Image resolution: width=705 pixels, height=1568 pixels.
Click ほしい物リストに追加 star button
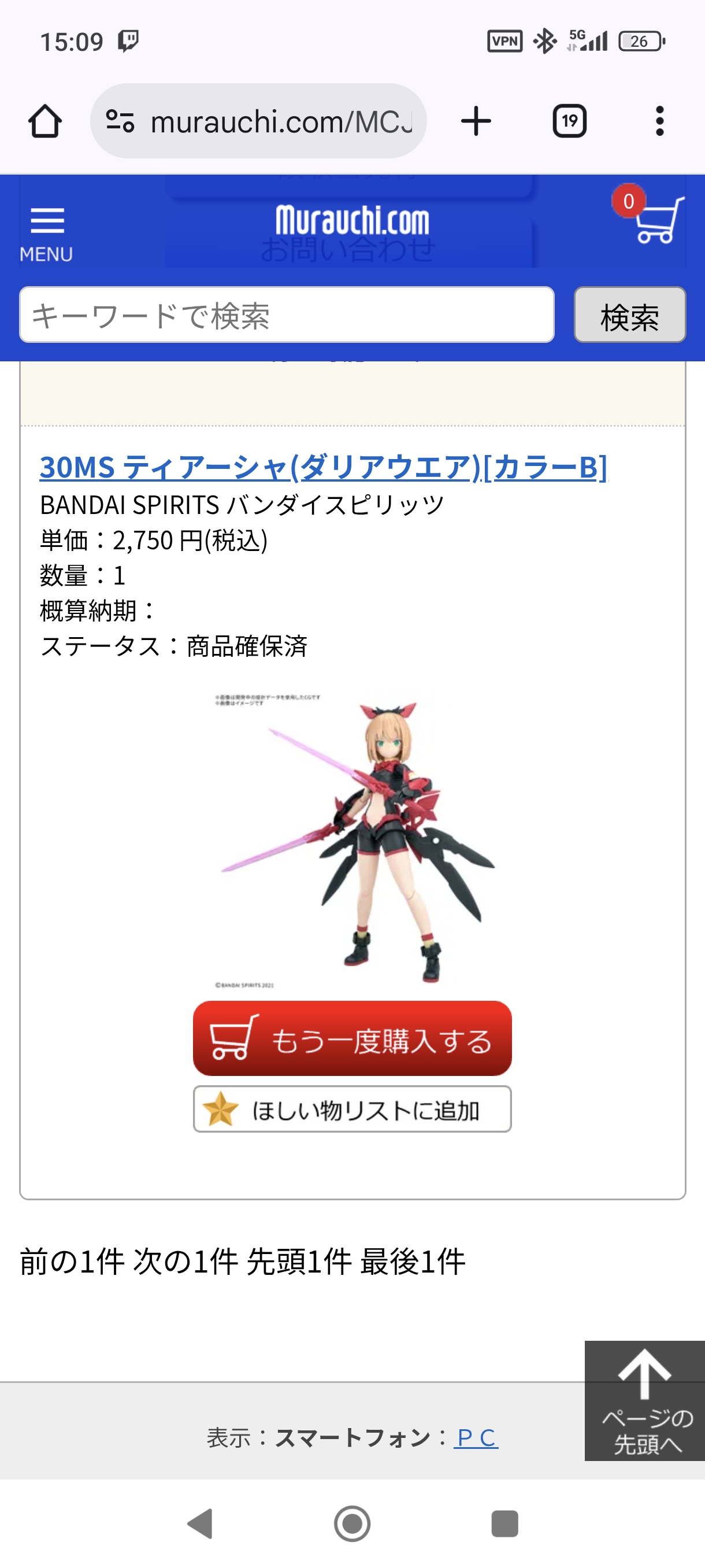point(352,1109)
